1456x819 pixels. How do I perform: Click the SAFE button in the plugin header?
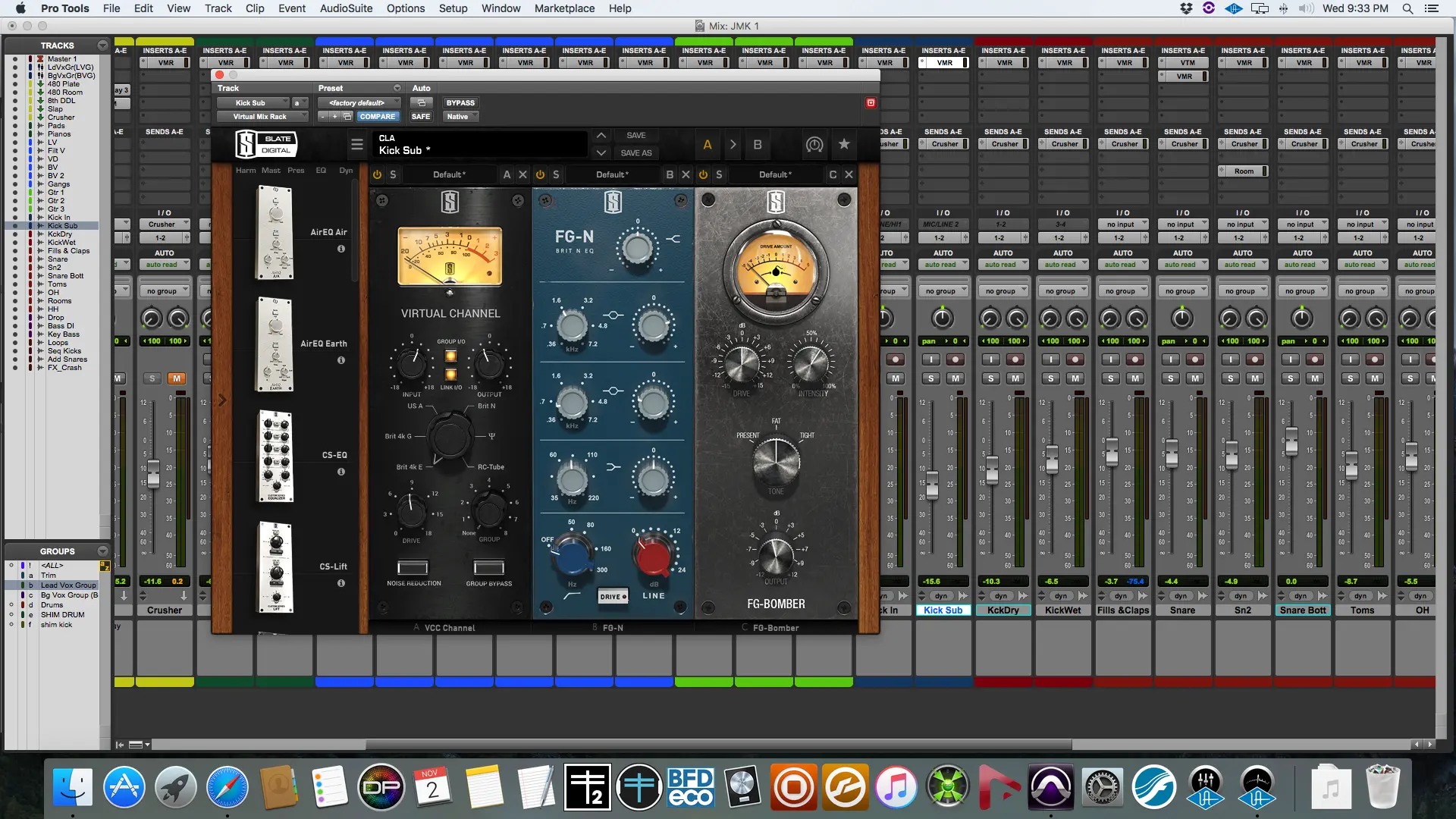point(421,117)
